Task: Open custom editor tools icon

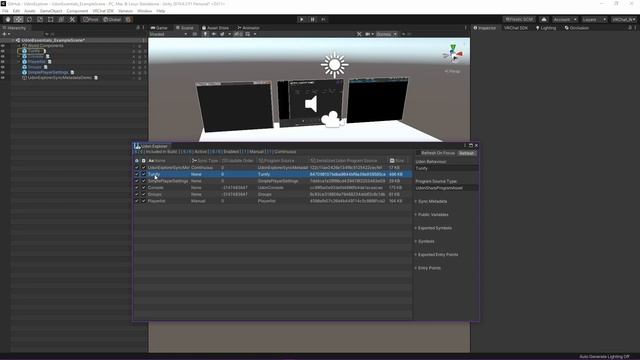Action: coord(72,20)
